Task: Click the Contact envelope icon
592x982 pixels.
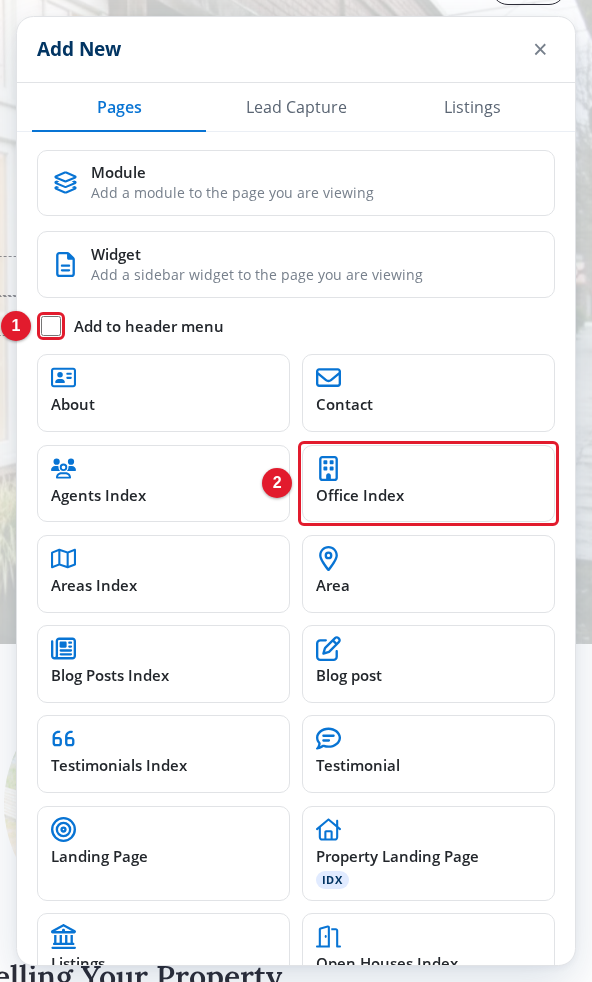Action: click(328, 378)
